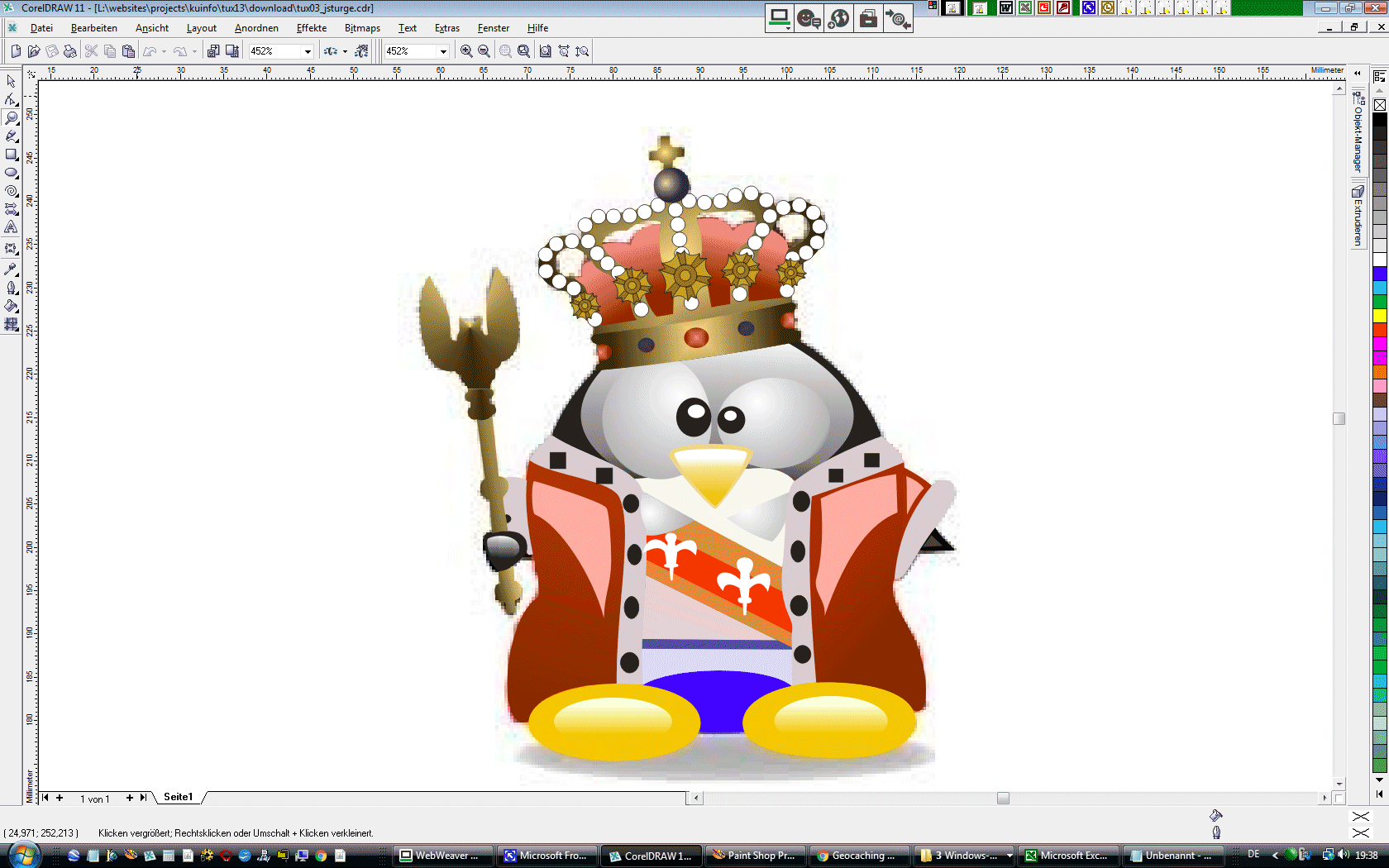Select the Basic Shapes arrows tool
Screen dimensions: 1389x868
point(11,209)
